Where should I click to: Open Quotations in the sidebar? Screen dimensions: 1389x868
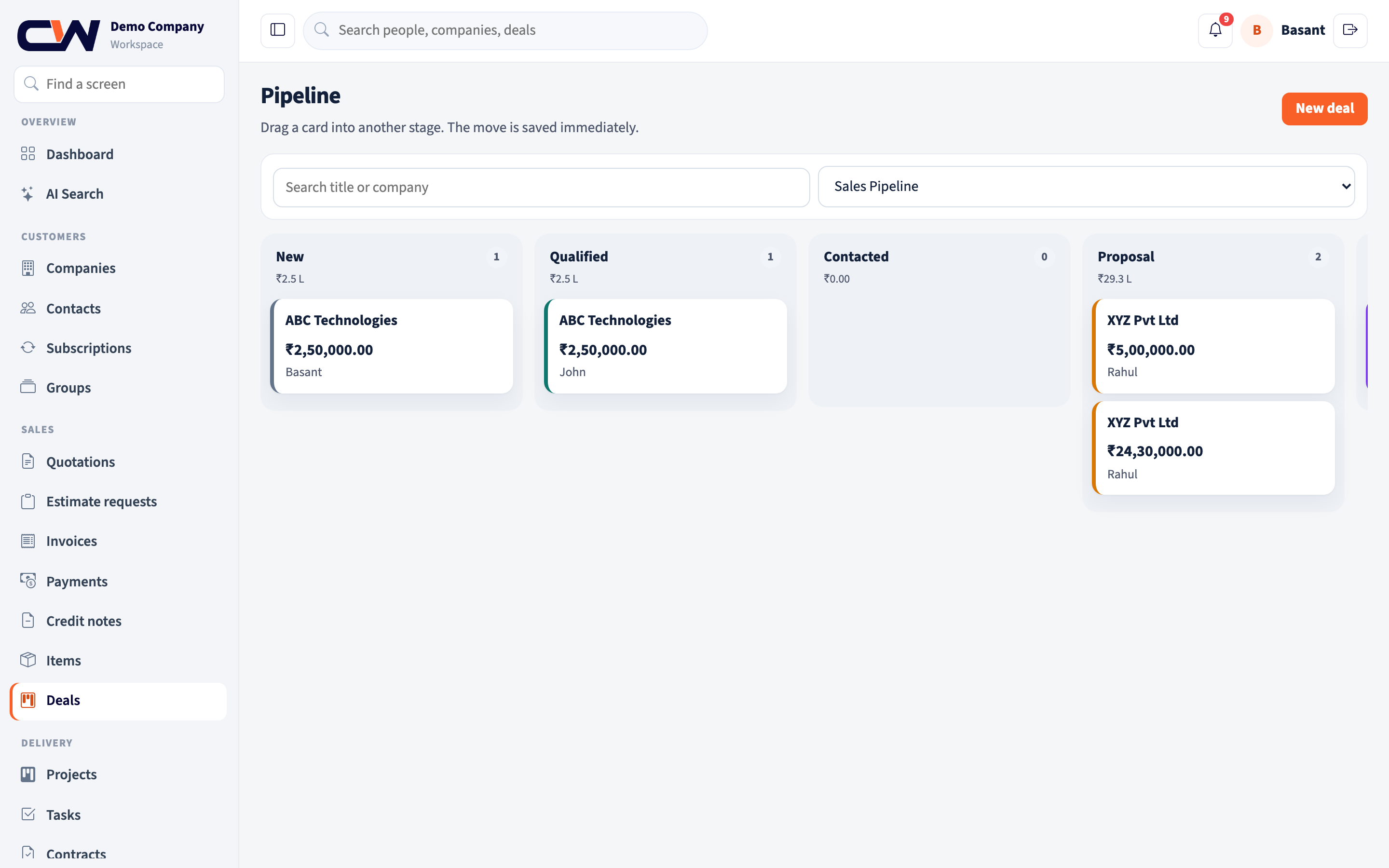pyautogui.click(x=118, y=461)
